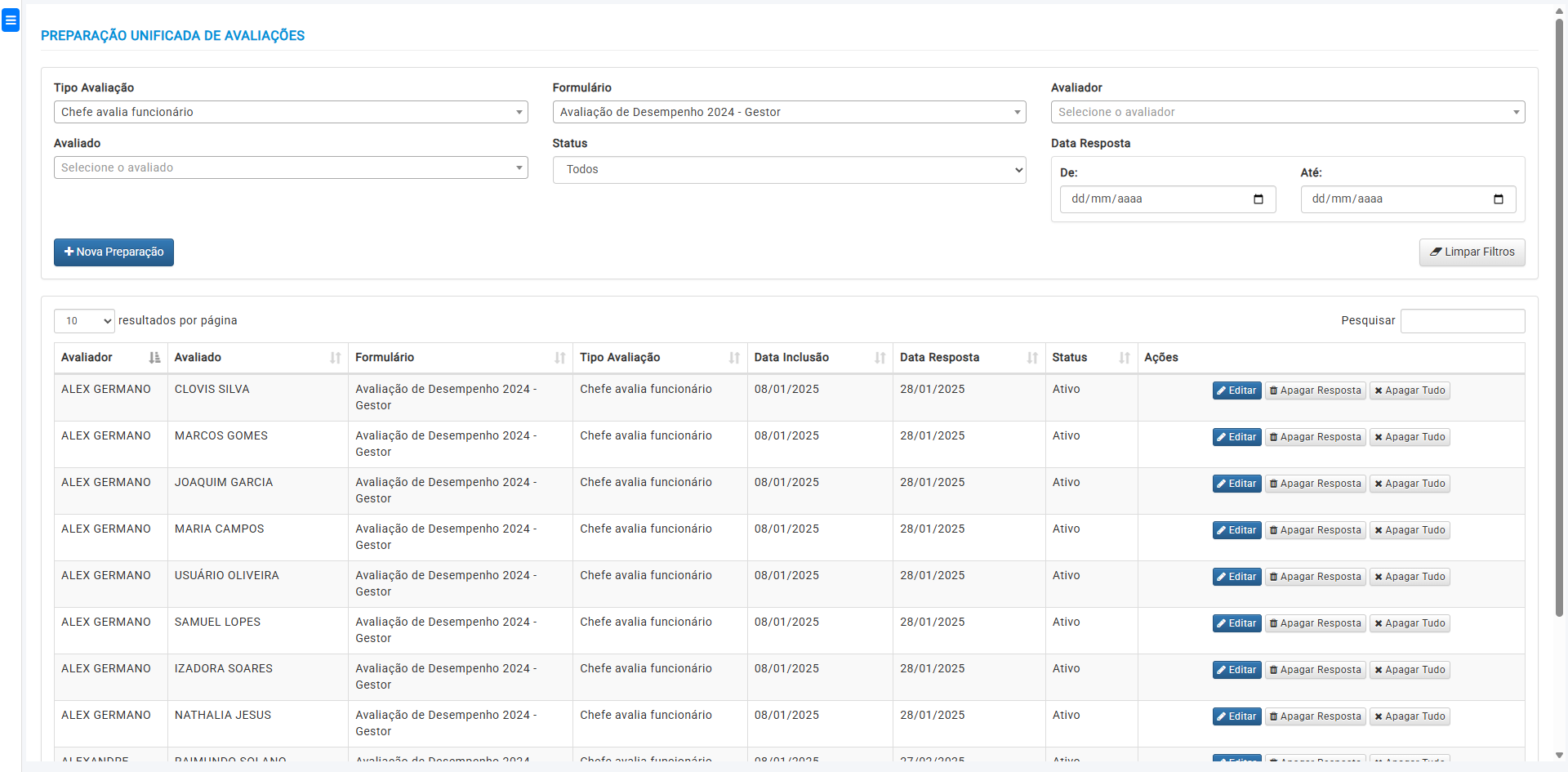
Task: Expand the Formulário dropdown
Action: (788, 112)
